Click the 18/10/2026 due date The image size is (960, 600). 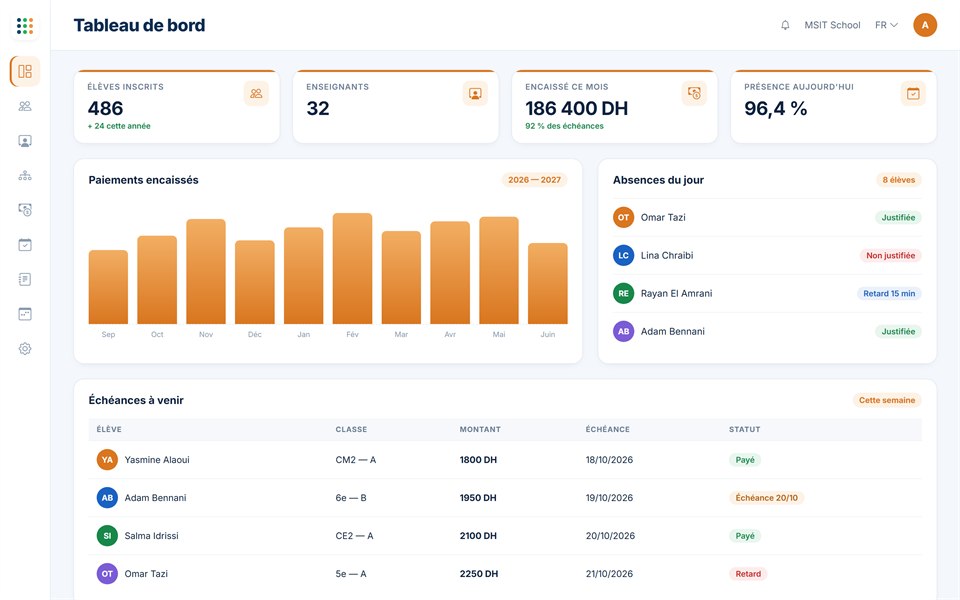(x=609, y=460)
